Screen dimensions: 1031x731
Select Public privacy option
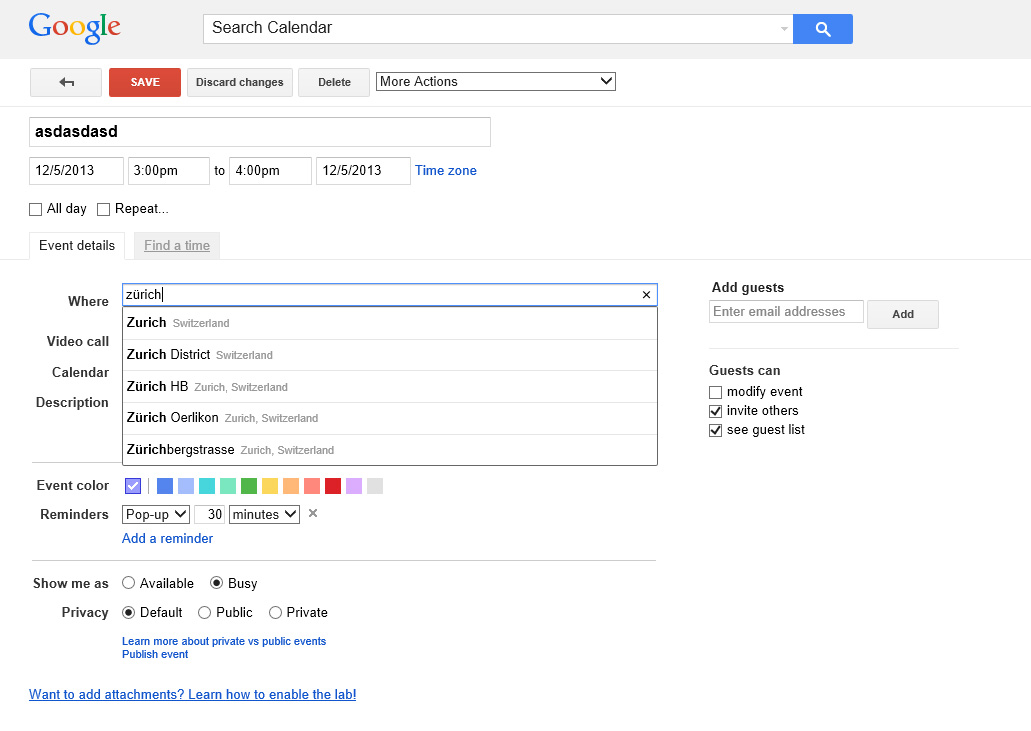coord(204,612)
